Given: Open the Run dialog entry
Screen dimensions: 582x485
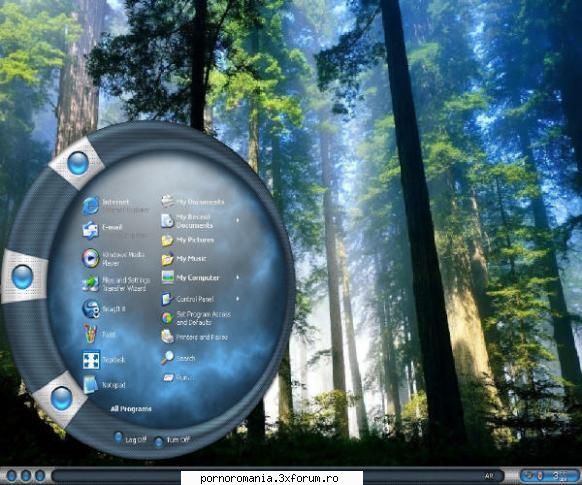Looking at the screenshot, I should click(176, 378).
